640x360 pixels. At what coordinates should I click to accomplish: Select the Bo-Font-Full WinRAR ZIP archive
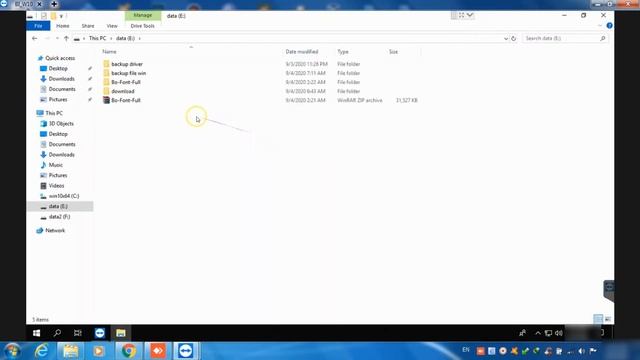(126, 100)
